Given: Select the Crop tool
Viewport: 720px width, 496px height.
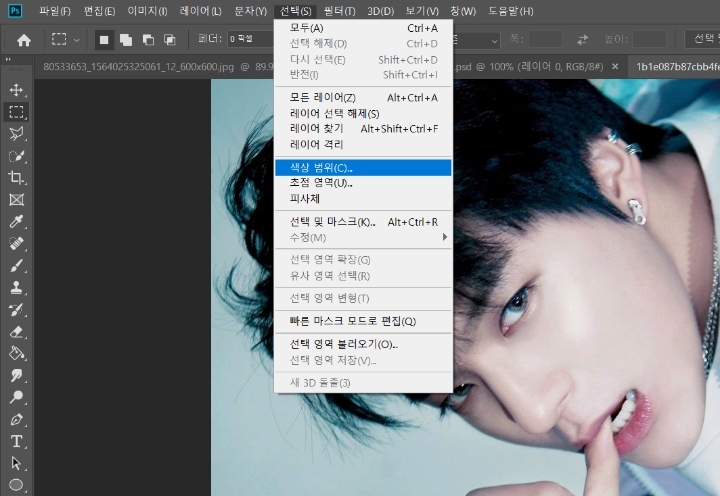Looking at the screenshot, I should 16,178.
